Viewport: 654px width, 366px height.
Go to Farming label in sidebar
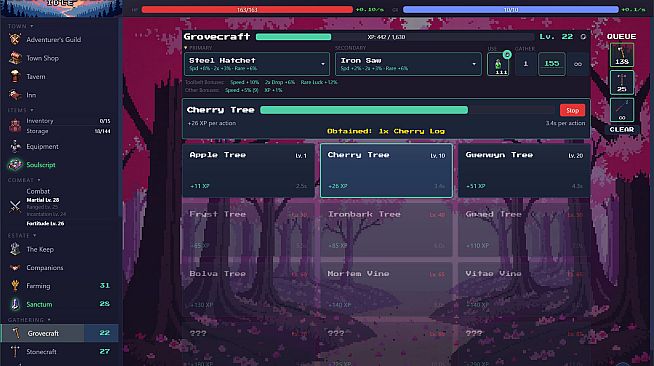pos(38,286)
